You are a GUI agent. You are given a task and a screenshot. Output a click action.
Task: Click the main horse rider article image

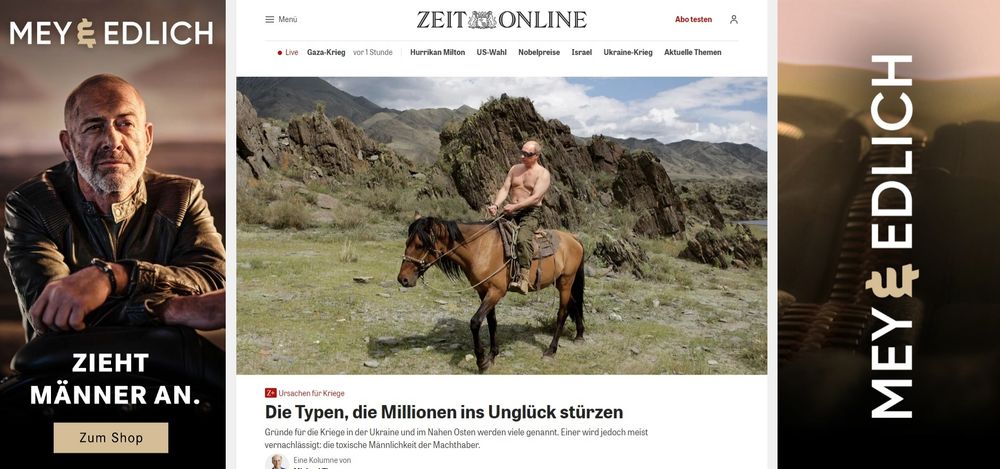501,225
